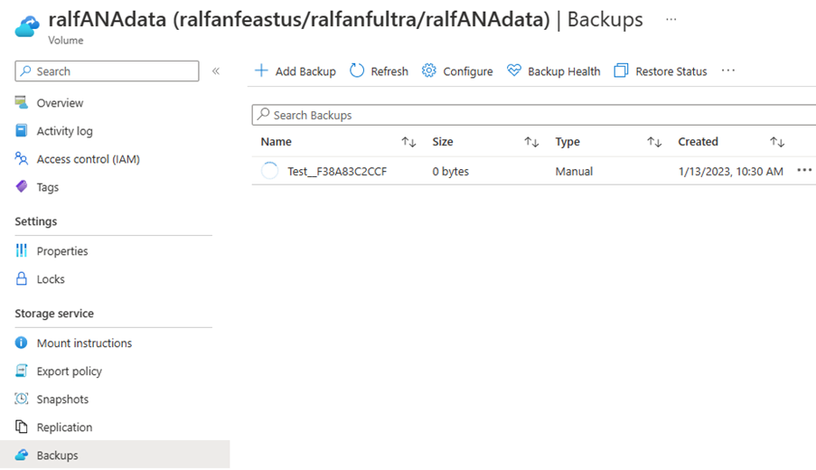Select Configure label in toolbar
Image resolution: width=816 pixels, height=470 pixels.
point(468,71)
